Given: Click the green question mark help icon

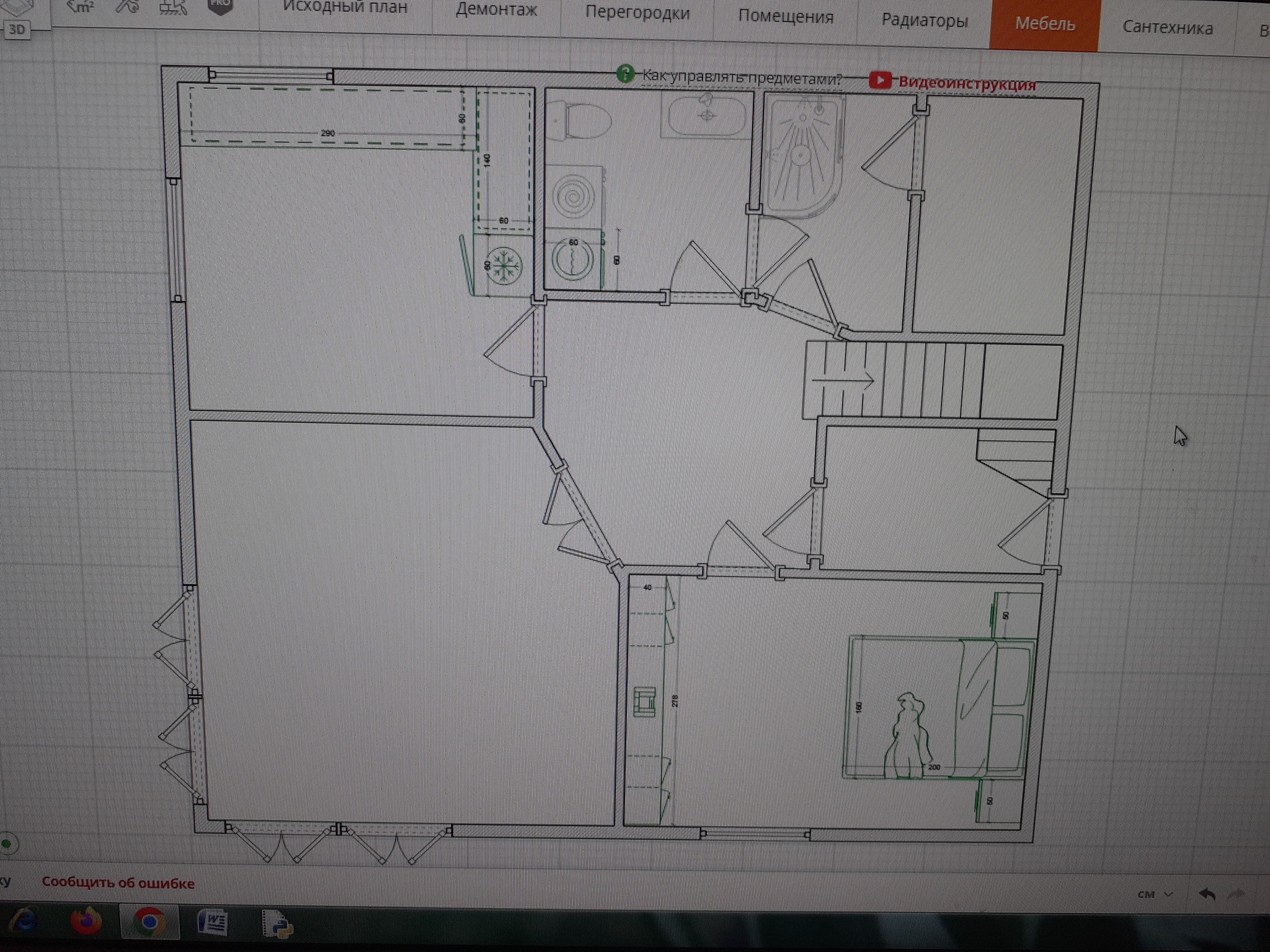Looking at the screenshot, I should coord(625,74).
